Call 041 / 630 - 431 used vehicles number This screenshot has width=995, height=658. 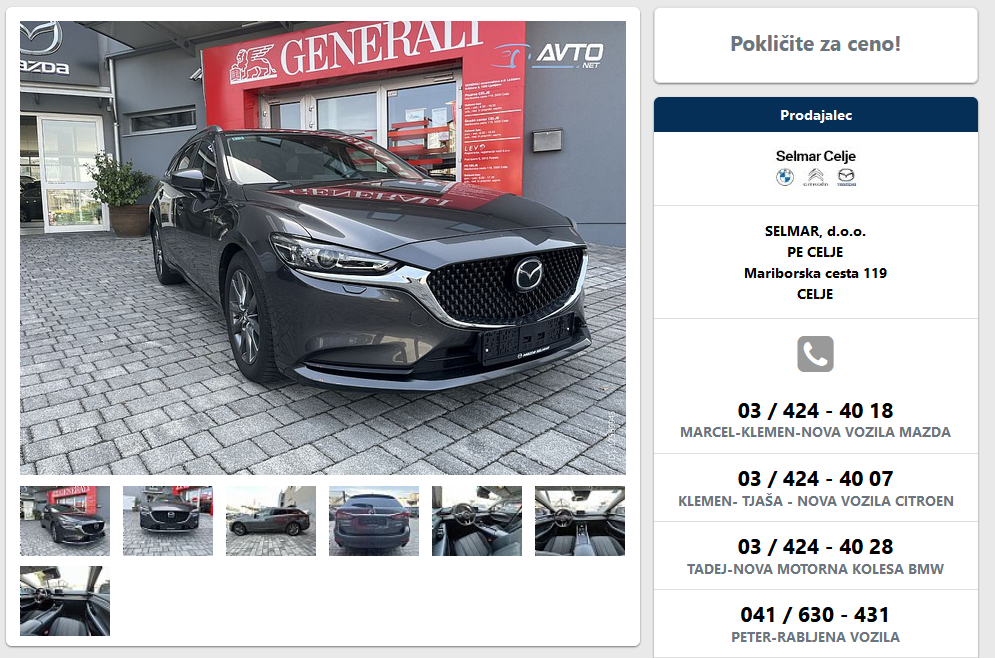pyautogui.click(x=815, y=614)
